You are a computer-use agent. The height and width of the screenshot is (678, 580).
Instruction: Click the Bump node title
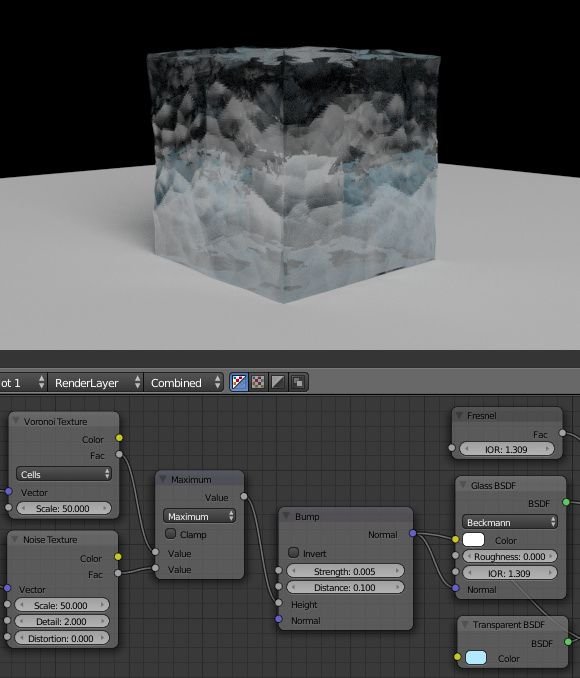tap(307, 517)
